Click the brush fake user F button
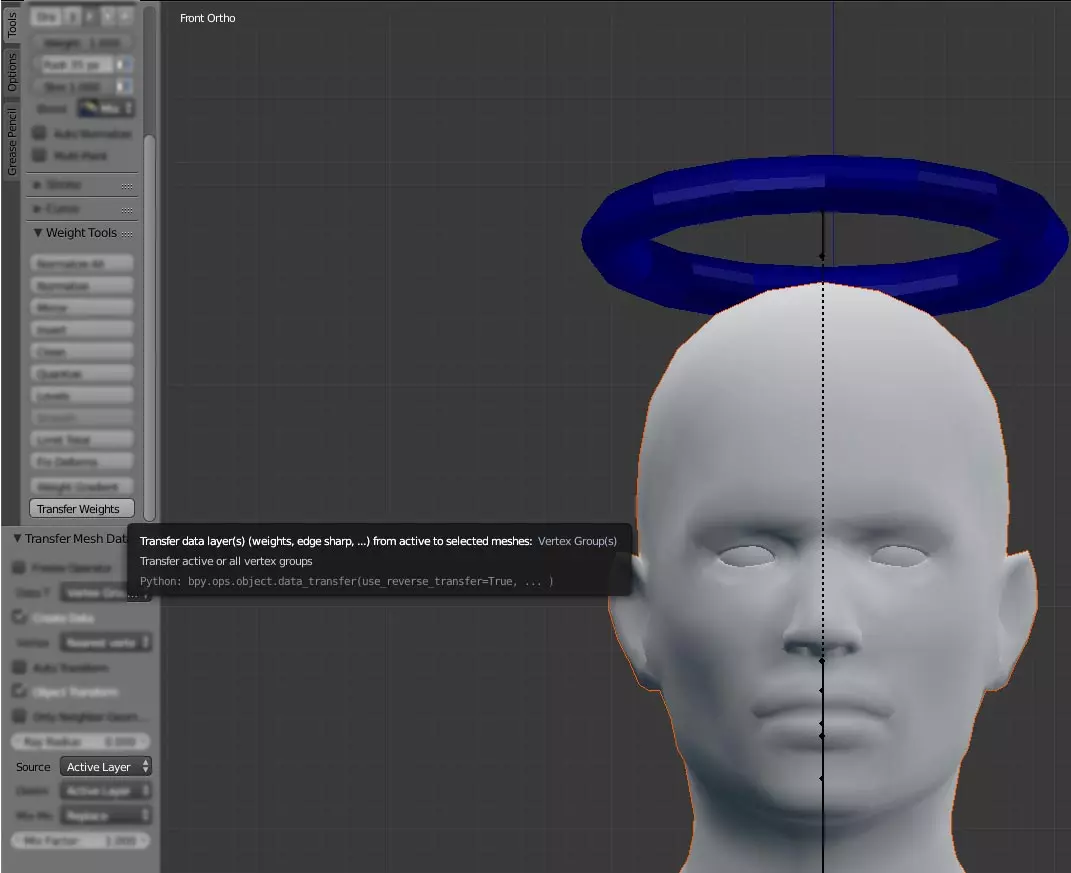Image resolution: width=1071 pixels, height=873 pixels. tap(90, 17)
